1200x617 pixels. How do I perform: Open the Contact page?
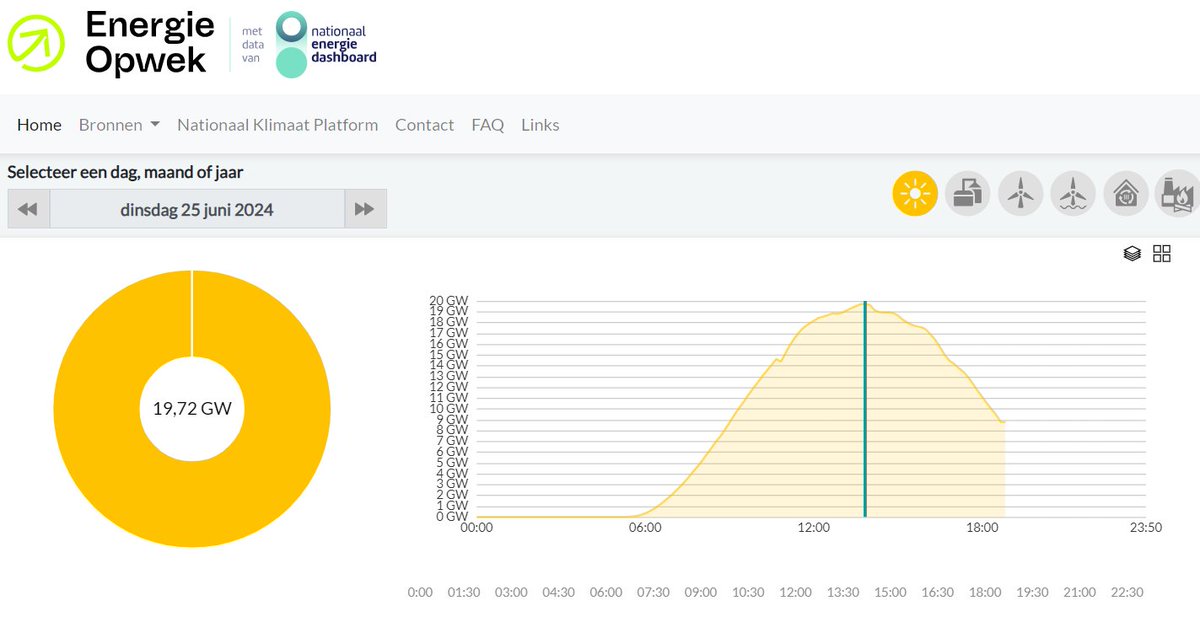tap(425, 125)
